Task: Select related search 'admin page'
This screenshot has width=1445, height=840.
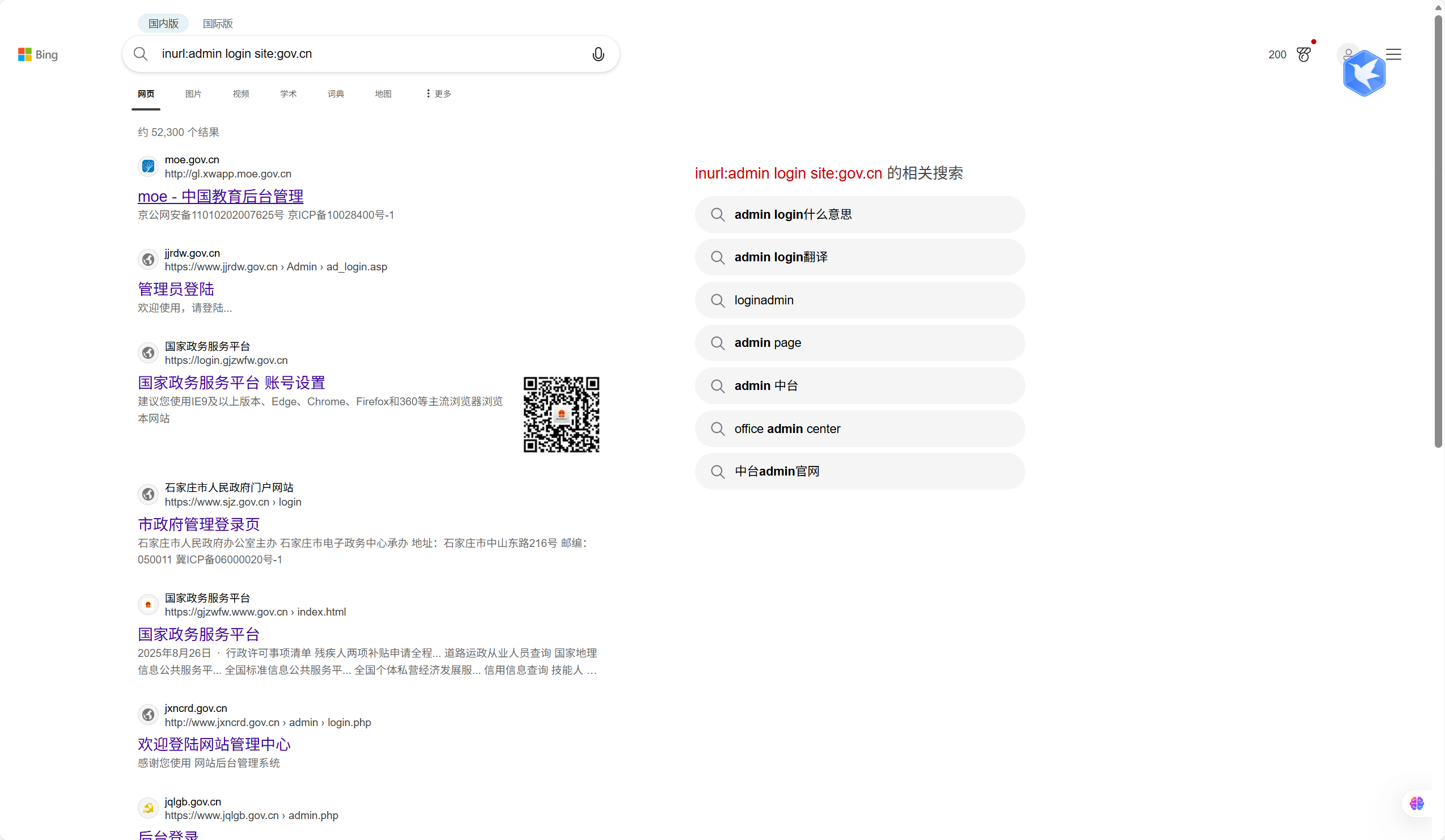Action: coord(859,343)
